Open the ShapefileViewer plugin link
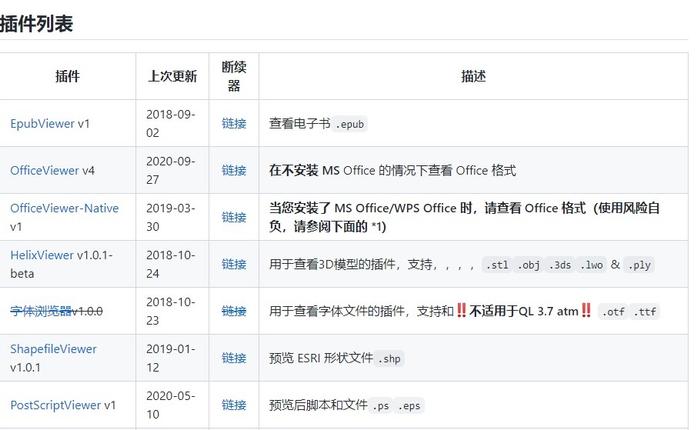 pyautogui.click(x=53, y=349)
